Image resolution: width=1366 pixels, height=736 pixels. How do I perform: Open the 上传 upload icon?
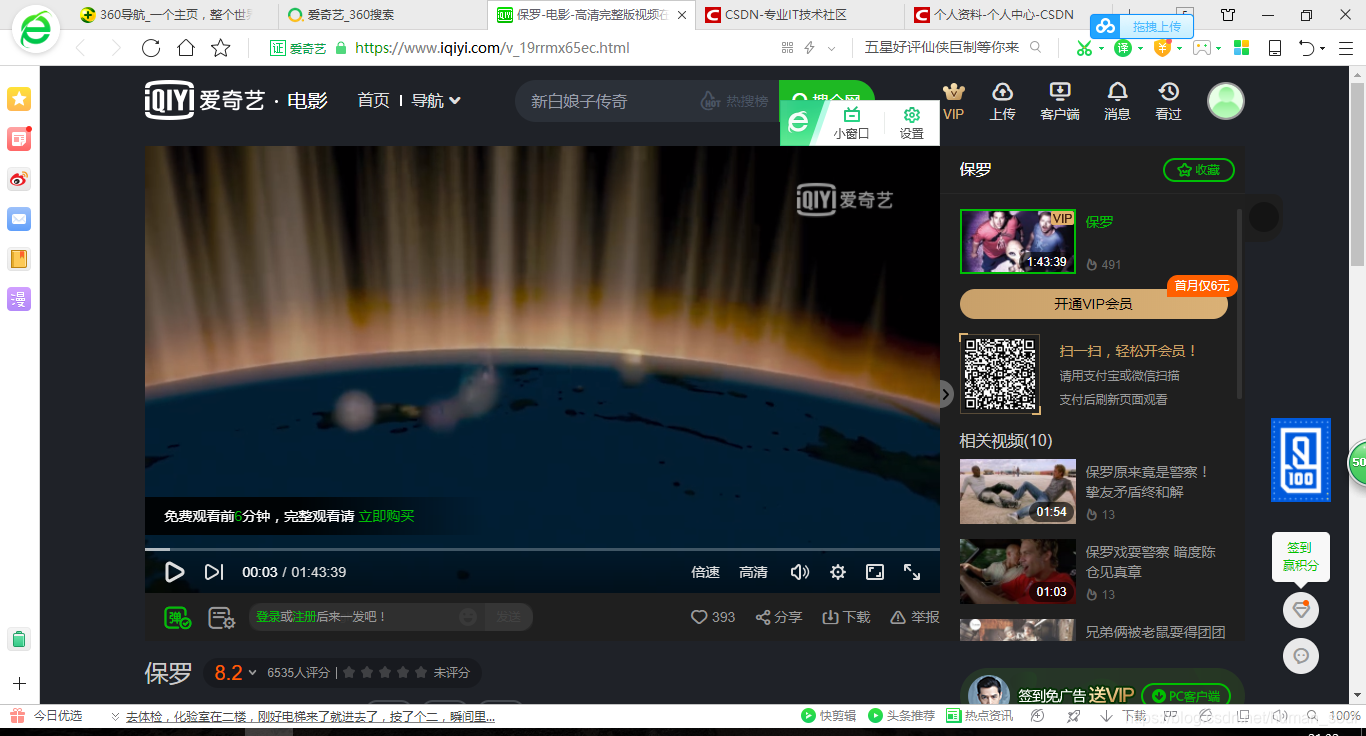pyautogui.click(x=1002, y=101)
